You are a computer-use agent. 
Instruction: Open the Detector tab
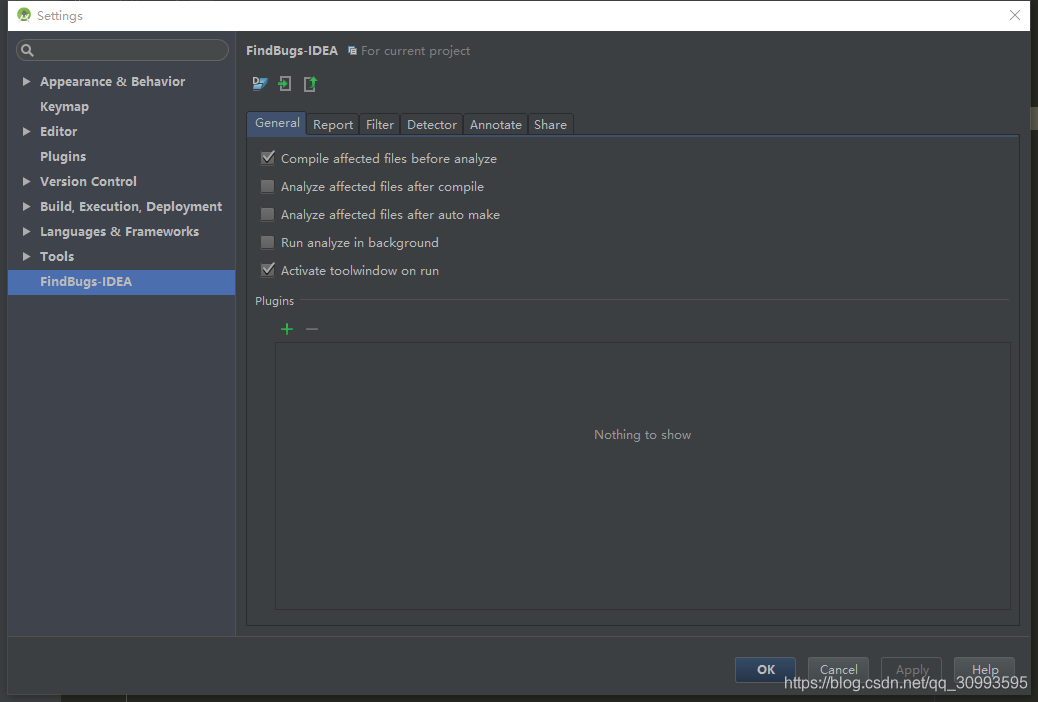(x=432, y=125)
